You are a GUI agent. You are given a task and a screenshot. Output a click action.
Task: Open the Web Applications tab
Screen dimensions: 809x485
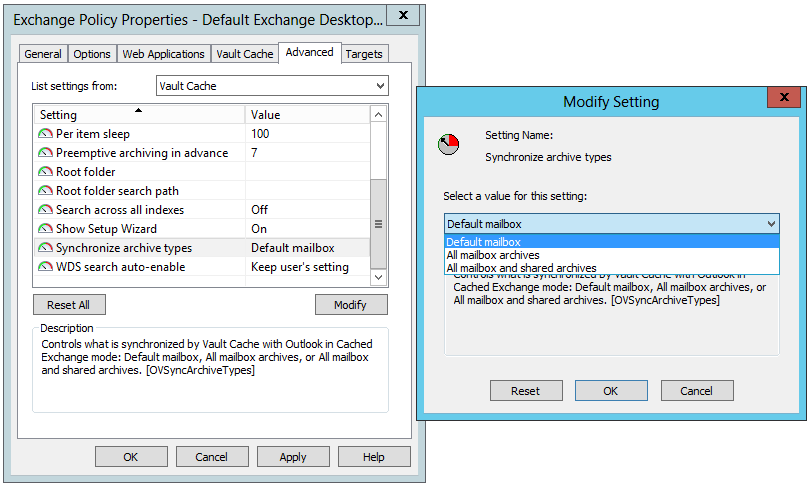click(x=164, y=54)
